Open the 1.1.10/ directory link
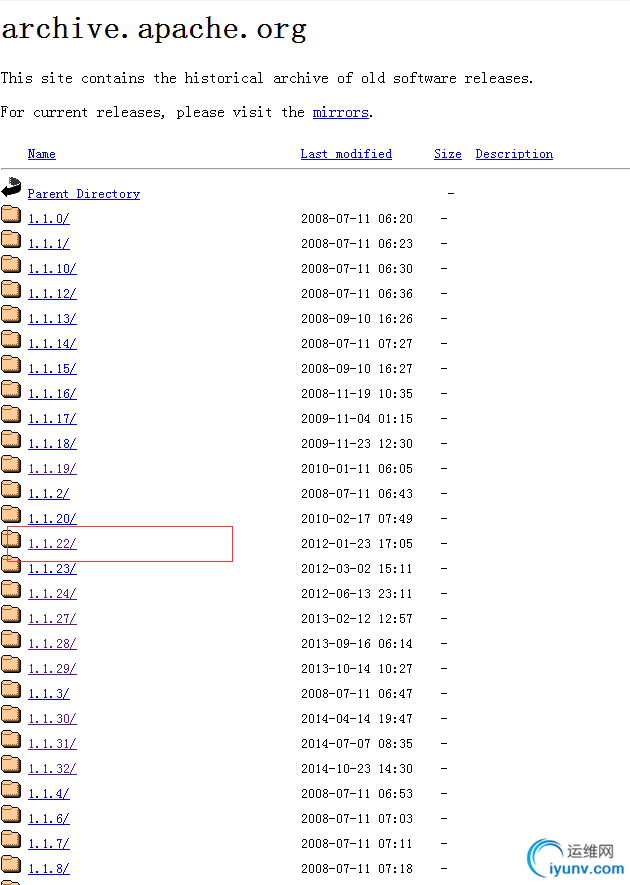 pos(52,269)
